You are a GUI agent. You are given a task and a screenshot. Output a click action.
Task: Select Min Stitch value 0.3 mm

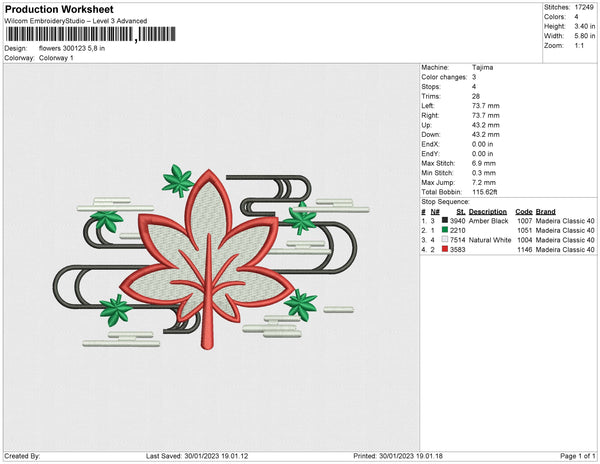click(x=484, y=173)
